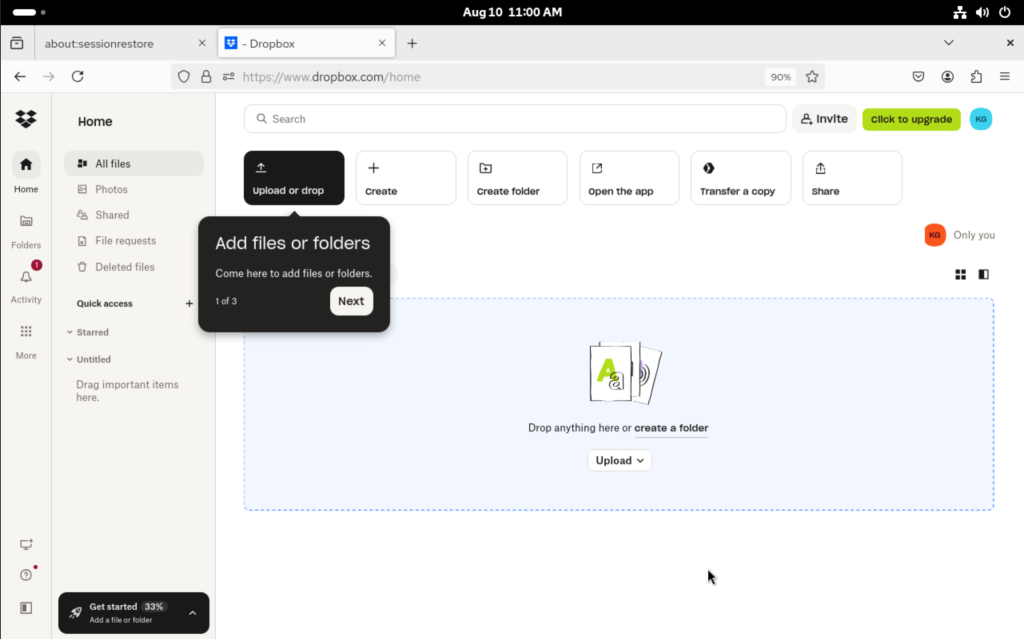
Task: Add item to Quick access with plus
Action: pyautogui.click(x=189, y=303)
